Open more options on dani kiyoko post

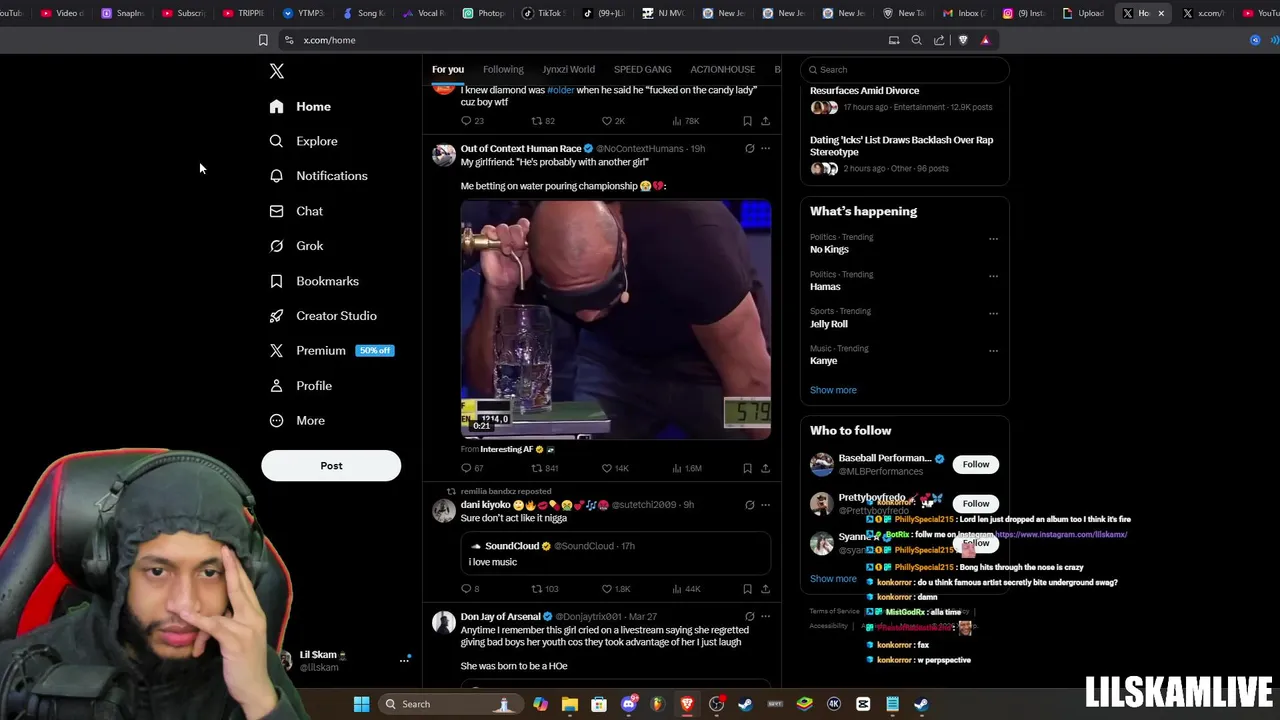(765, 505)
